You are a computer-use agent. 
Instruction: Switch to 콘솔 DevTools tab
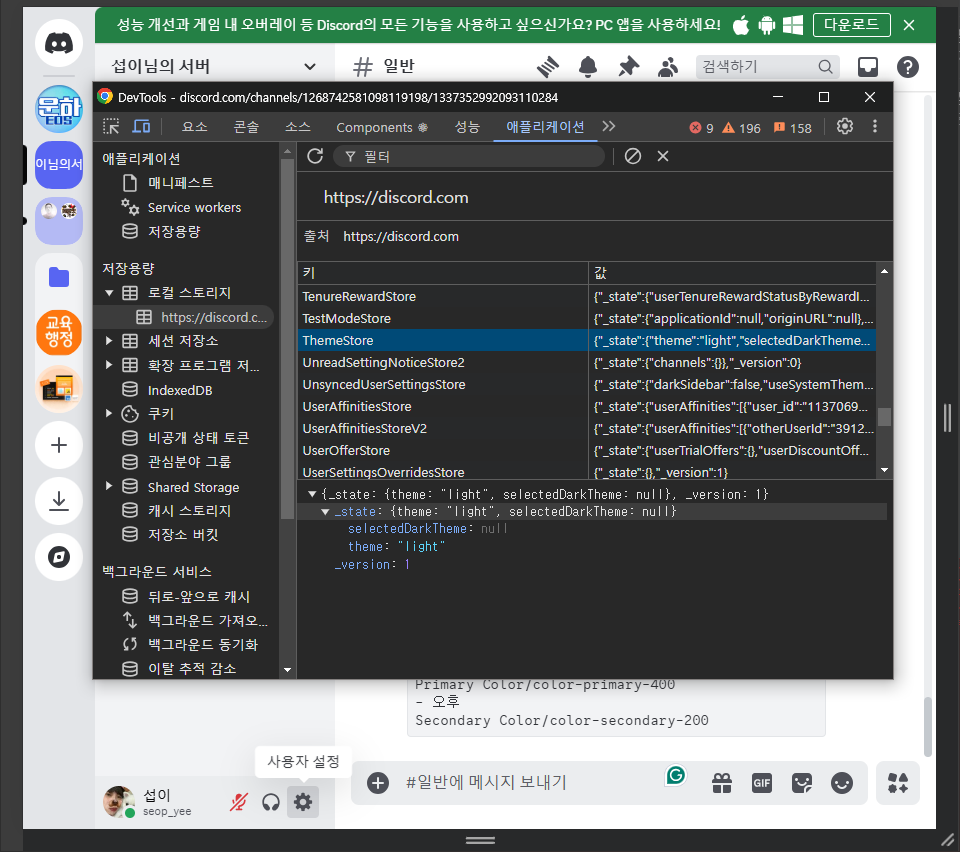coord(246,127)
